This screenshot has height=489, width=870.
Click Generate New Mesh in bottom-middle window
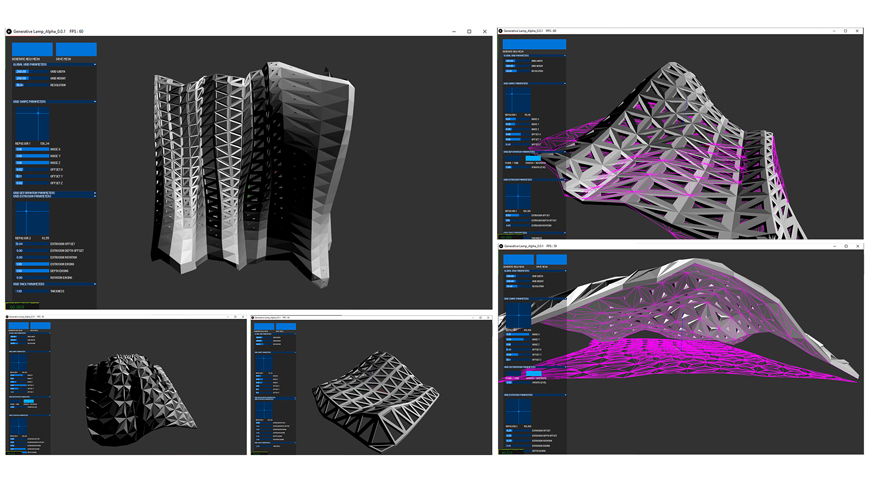[264, 326]
